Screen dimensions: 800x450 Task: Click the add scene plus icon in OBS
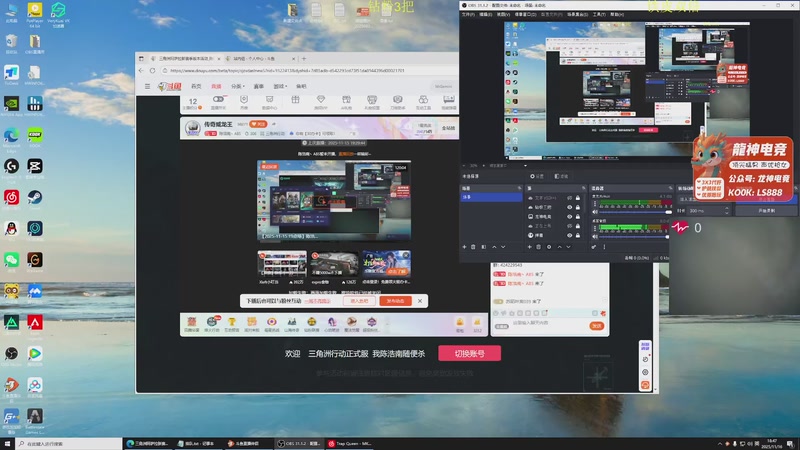[x=464, y=247]
